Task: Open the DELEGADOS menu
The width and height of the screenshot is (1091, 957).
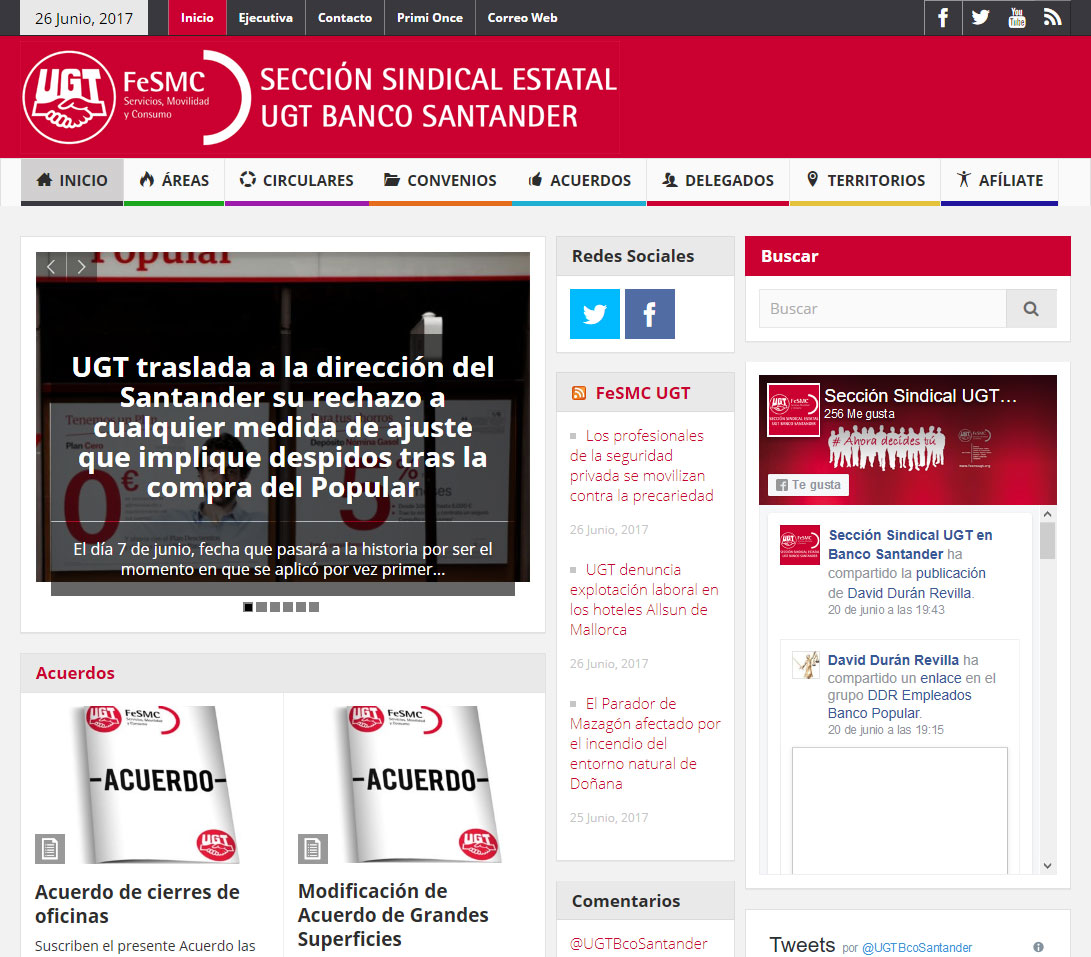Action: coord(717,181)
